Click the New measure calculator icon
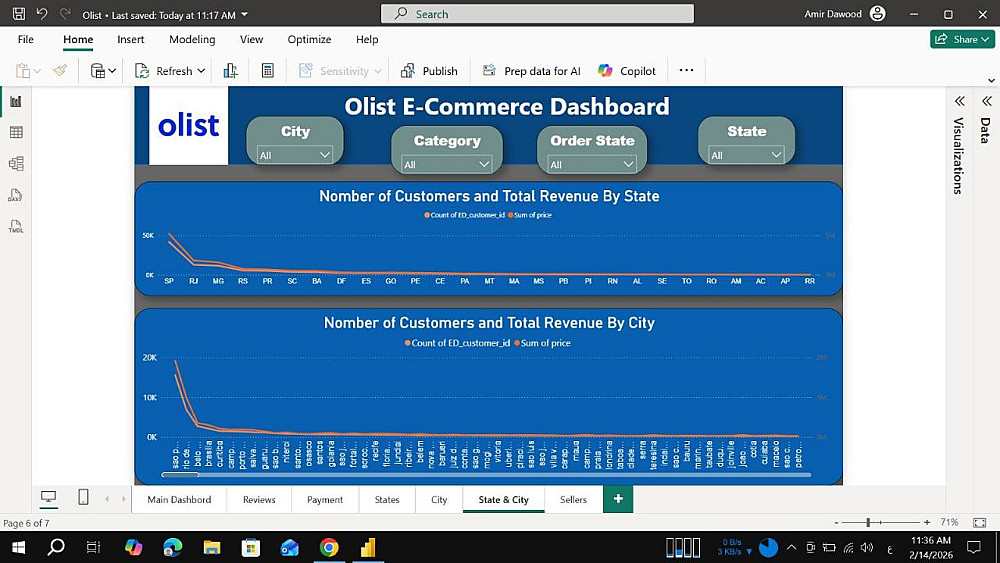1000x563 pixels. click(x=268, y=71)
